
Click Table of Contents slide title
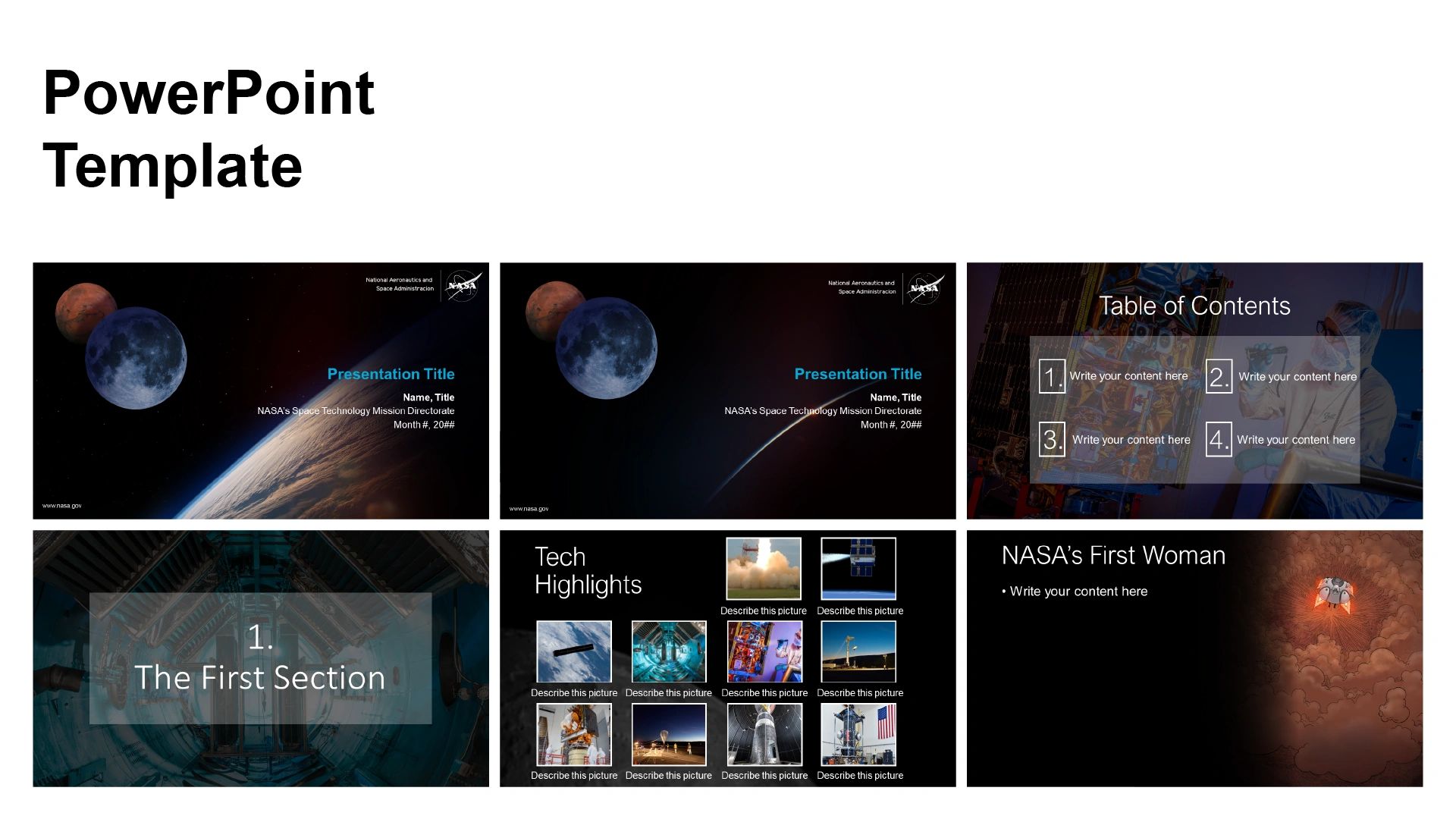click(1194, 306)
